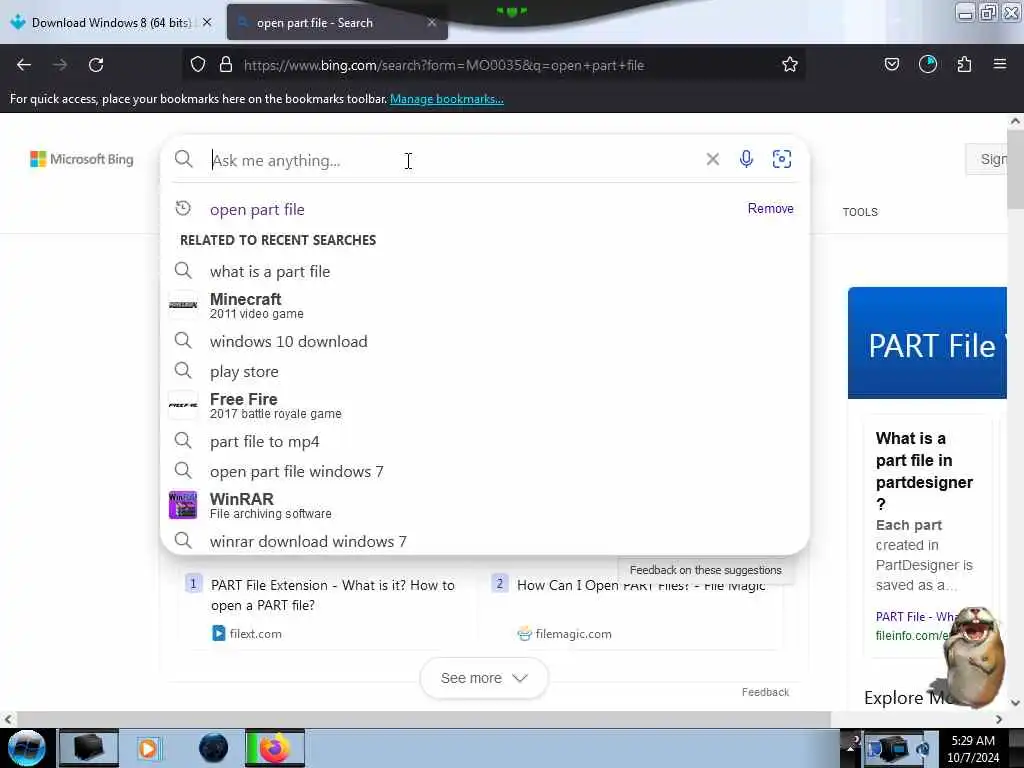Viewport: 1024px width, 768px height.
Task: Click the vertical scrollbar down arrow
Action: 1015,703
